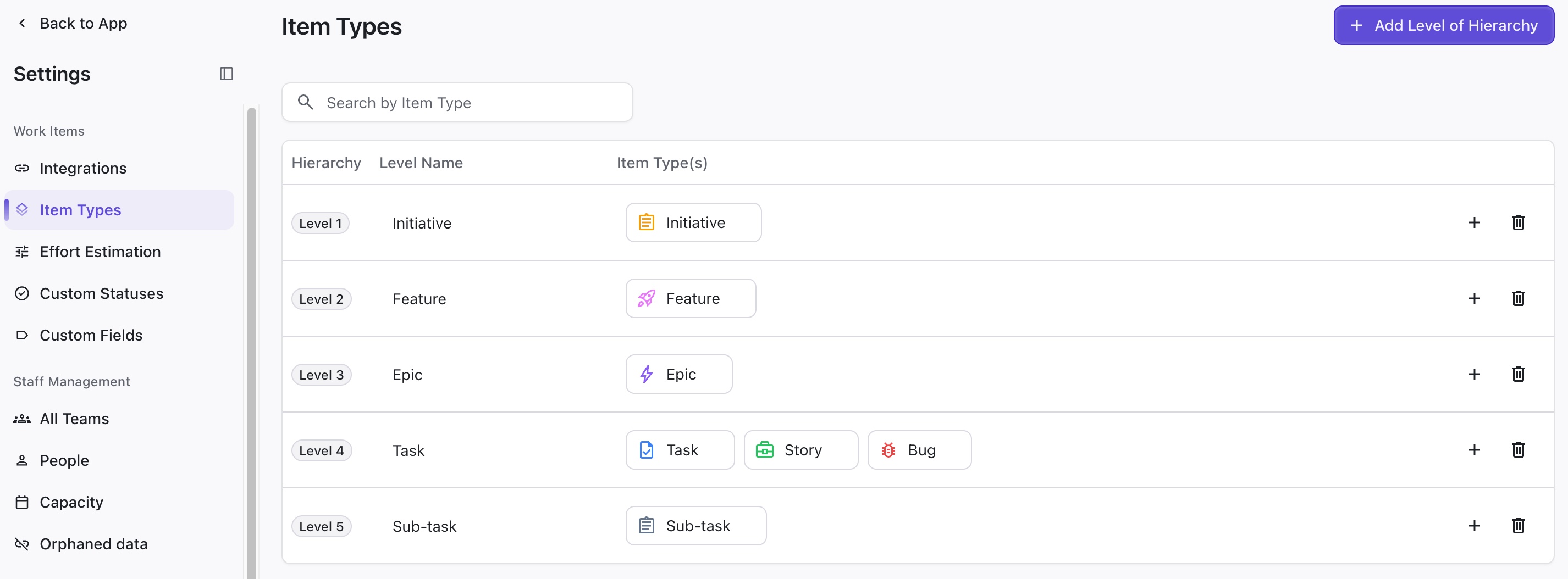Click the Item Types layers icon in sidebar
Viewport: 1568px width, 579px height.
22,210
